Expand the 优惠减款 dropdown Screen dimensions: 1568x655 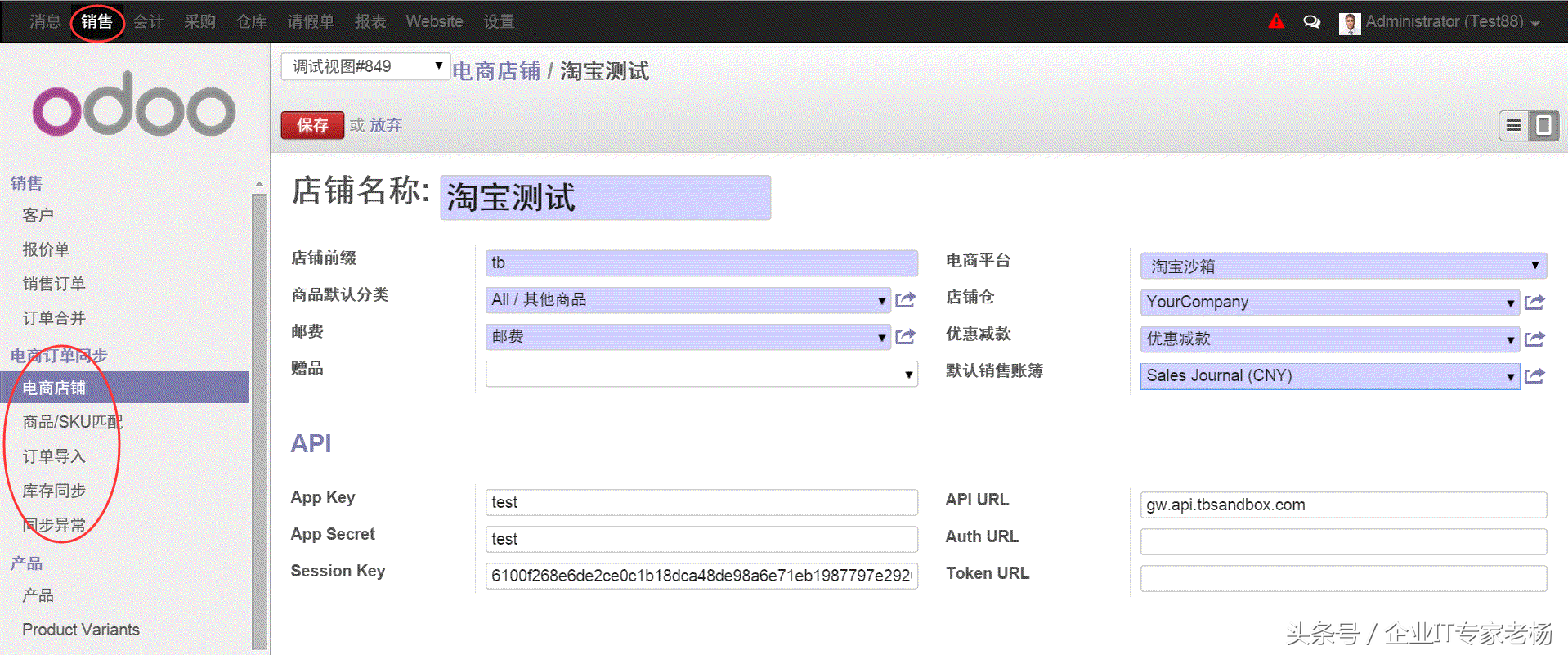(1510, 340)
